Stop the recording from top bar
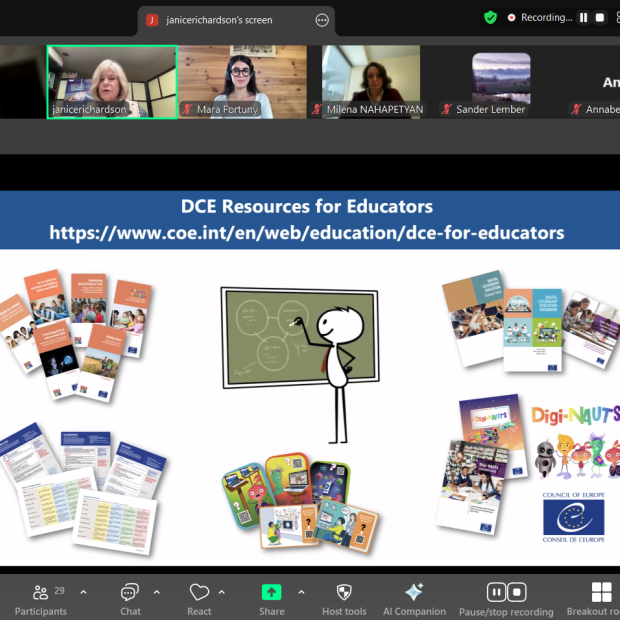620x620 pixels. 600,18
